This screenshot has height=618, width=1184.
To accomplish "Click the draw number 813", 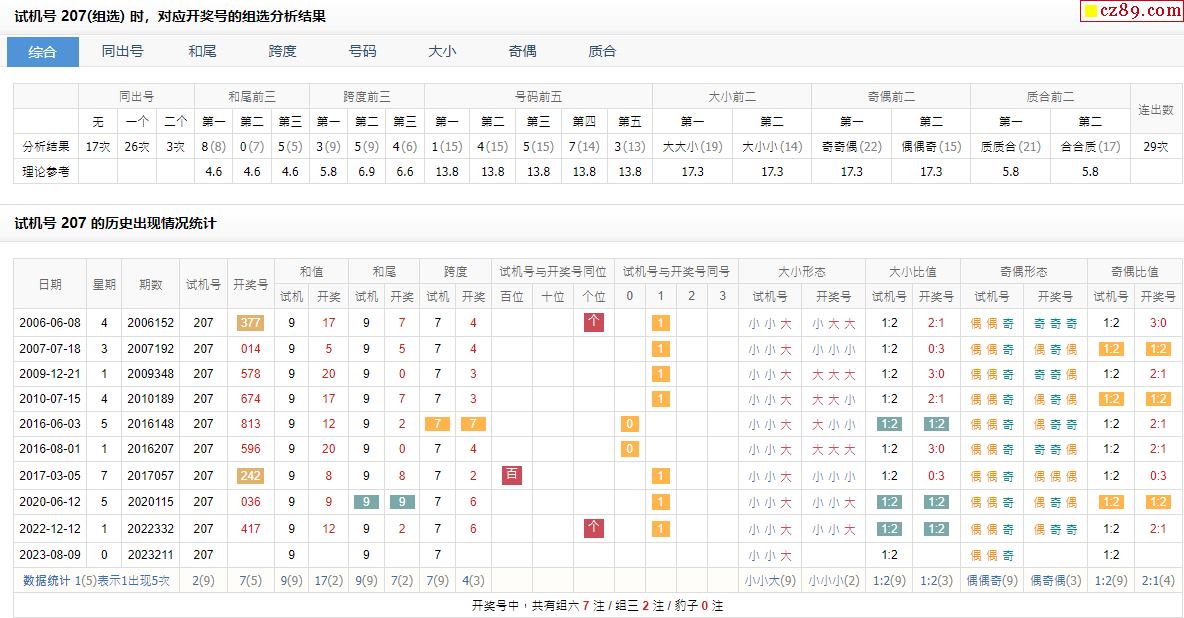I will tap(251, 424).
